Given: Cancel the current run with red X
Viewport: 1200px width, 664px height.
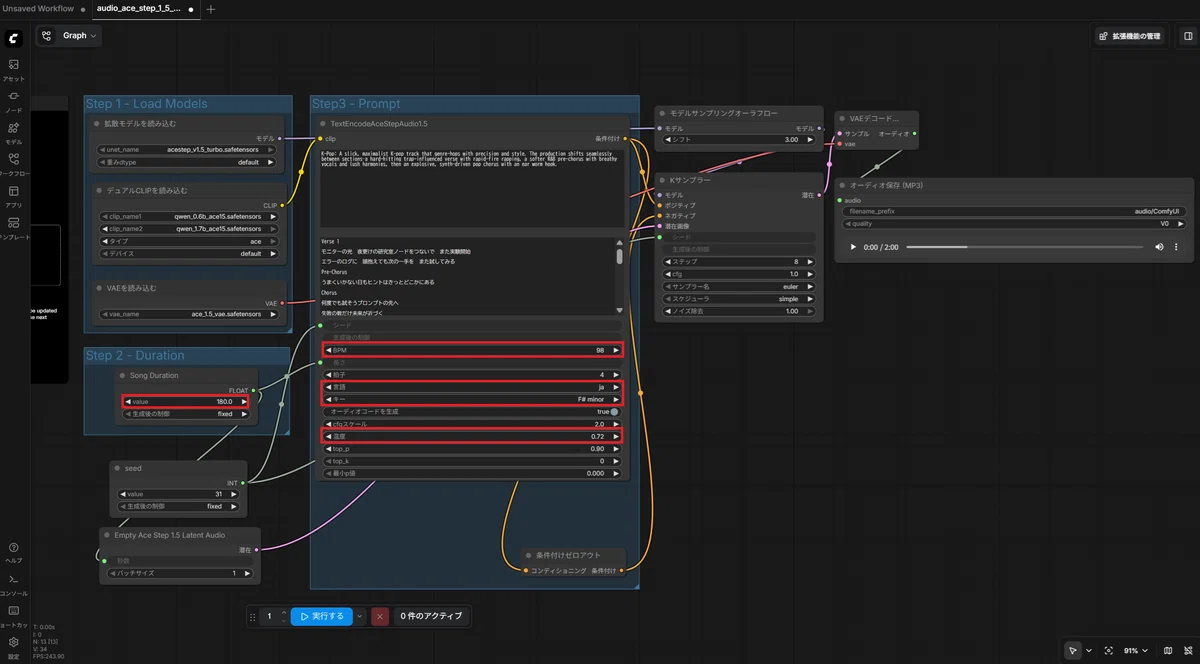Looking at the screenshot, I should pyautogui.click(x=380, y=616).
